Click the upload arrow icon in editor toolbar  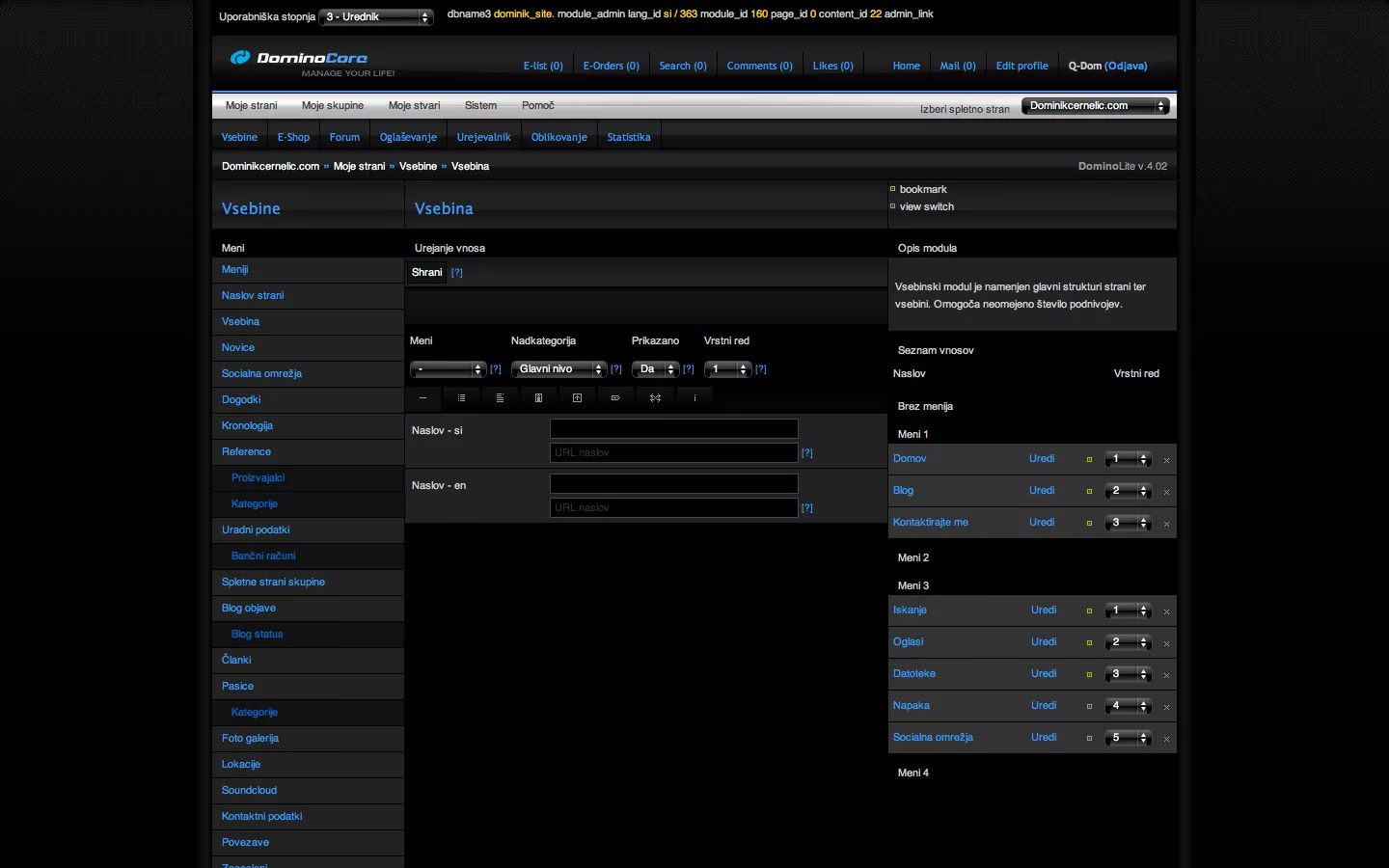(x=577, y=398)
